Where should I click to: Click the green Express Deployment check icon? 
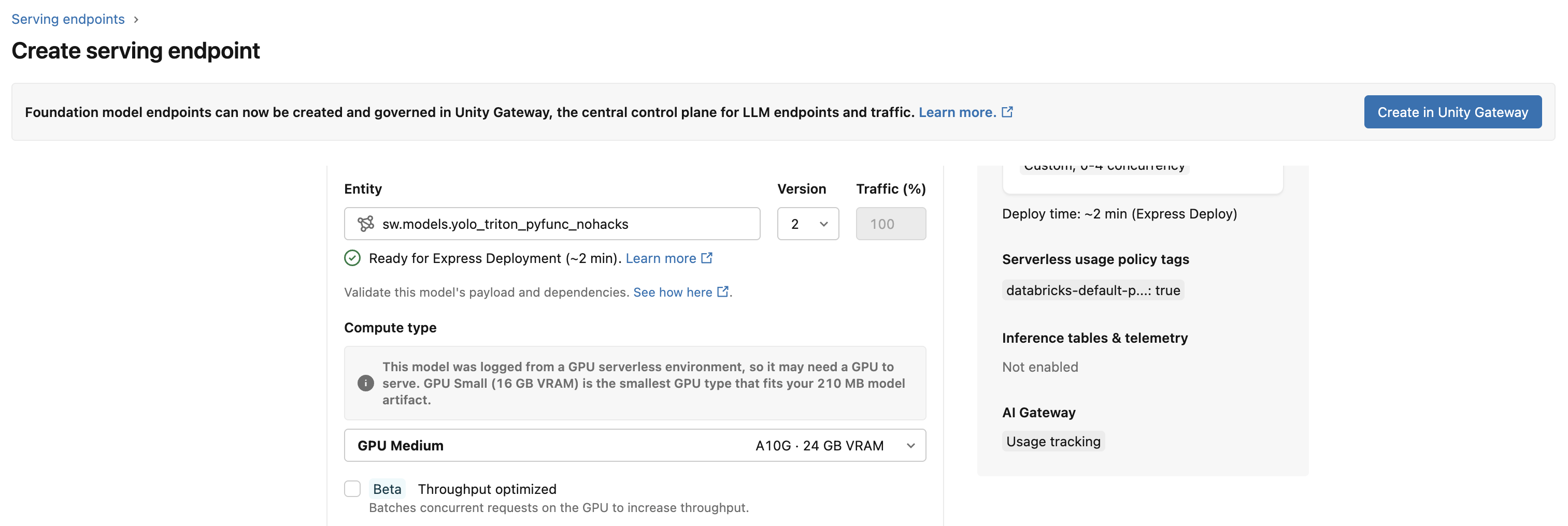pyautogui.click(x=352, y=258)
